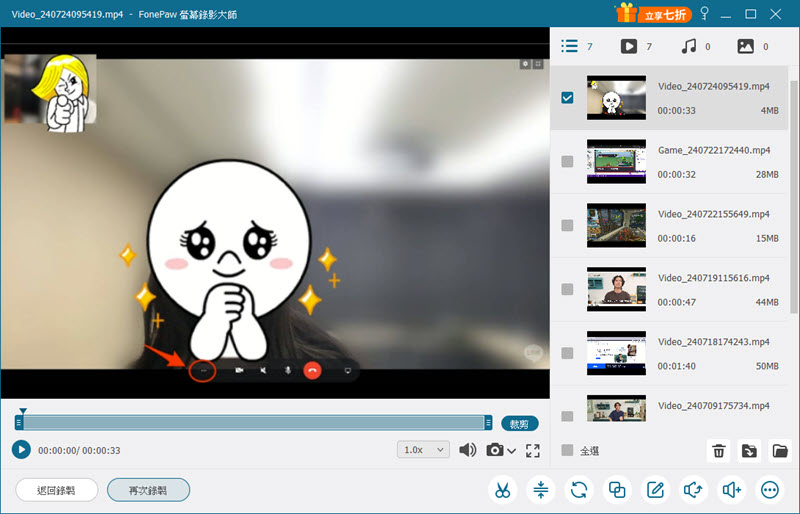Open the video compress tool

541,490
